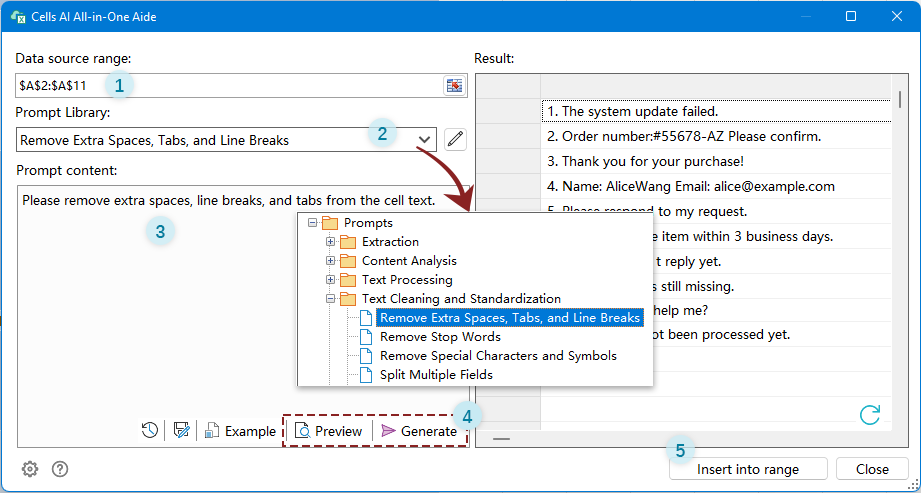Select result row '1. The system update failed.'
921x493 pixels.
point(716,111)
